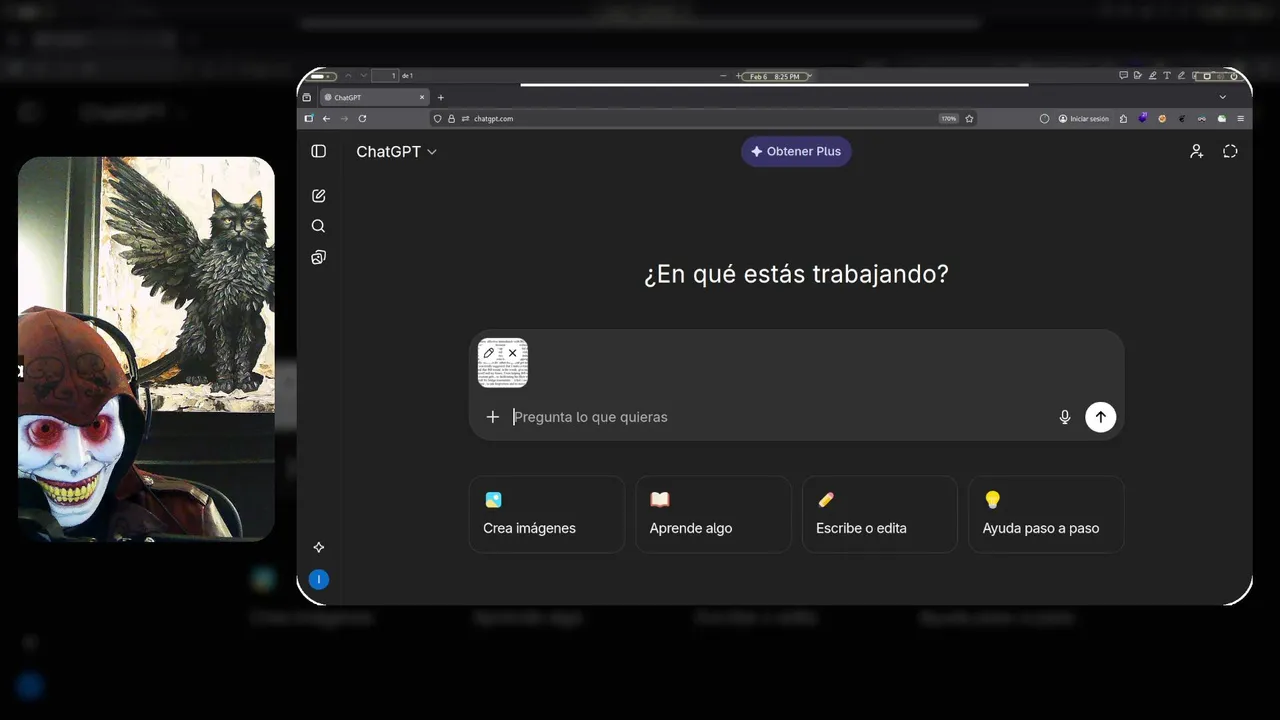Expand the ChatGPT model selector dropdown

pyautogui.click(x=396, y=152)
